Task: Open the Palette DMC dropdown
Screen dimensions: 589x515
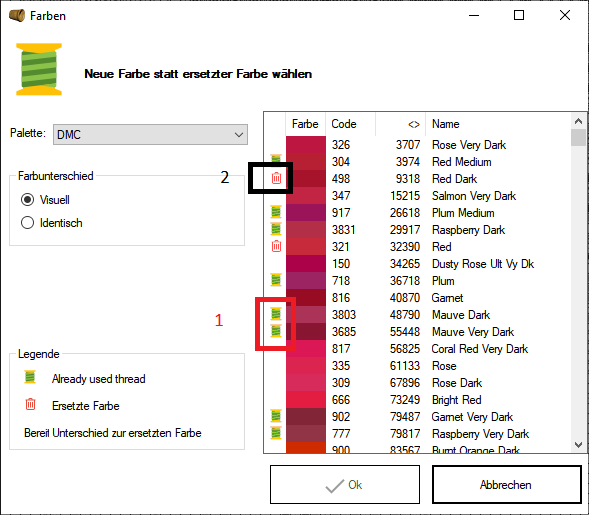Action: (150, 134)
